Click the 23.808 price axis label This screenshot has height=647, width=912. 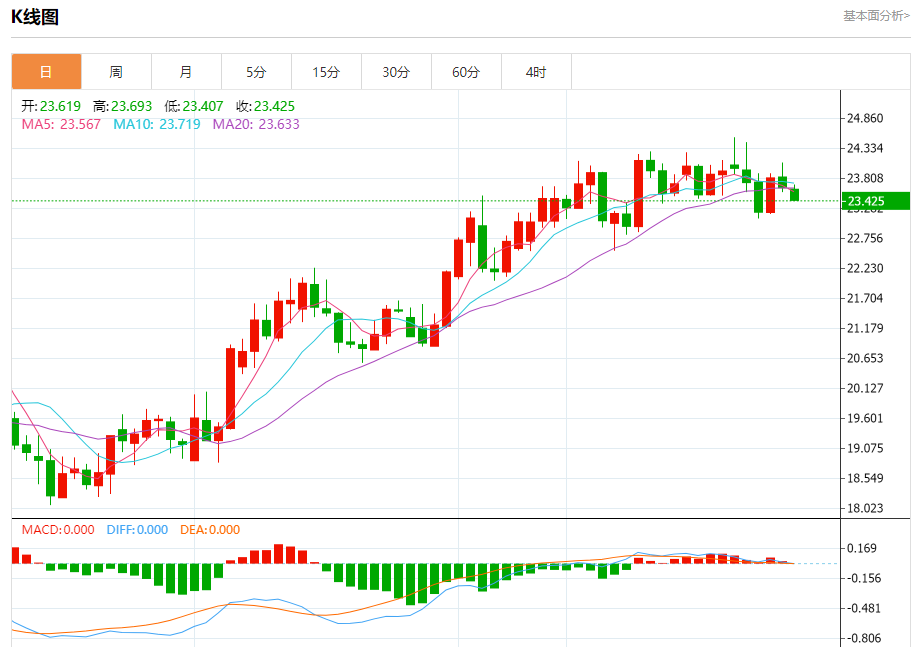pos(865,178)
